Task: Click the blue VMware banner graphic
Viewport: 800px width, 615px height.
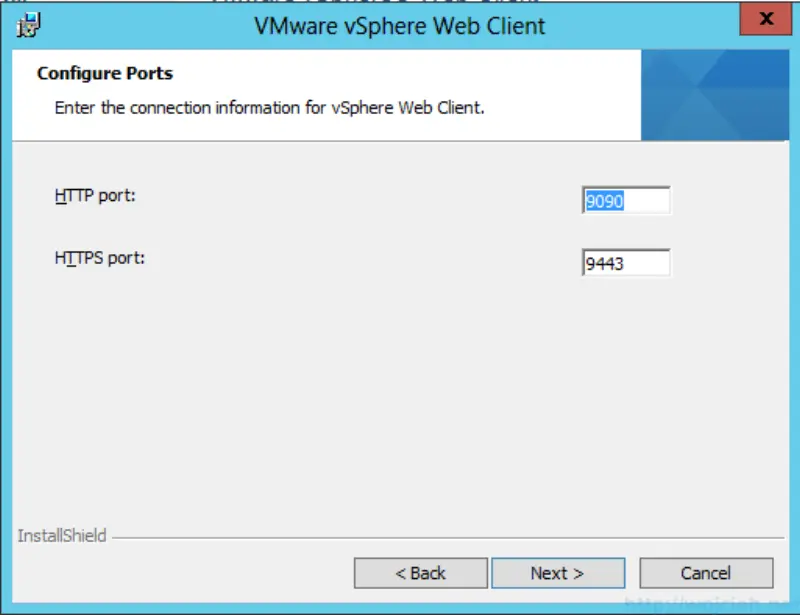Action: [x=715, y=95]
